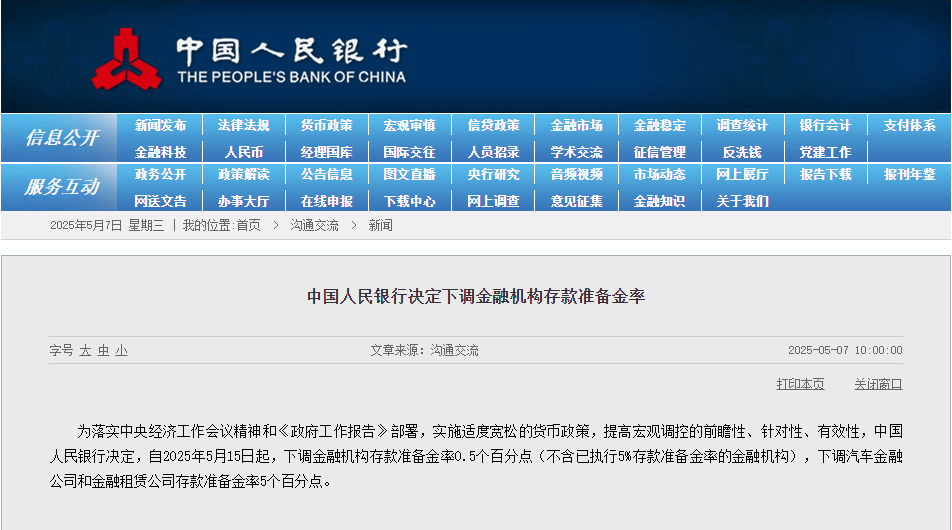The width and height of the screenshot is (952, 530).
Task: Open the 人民币 section
Action: [243, 152]
